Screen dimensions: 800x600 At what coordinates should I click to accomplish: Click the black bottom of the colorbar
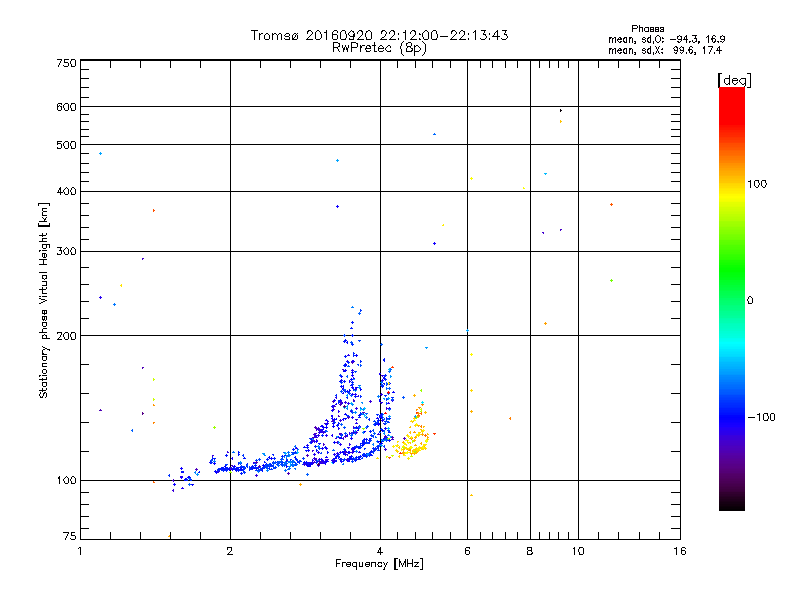point(732,503)
